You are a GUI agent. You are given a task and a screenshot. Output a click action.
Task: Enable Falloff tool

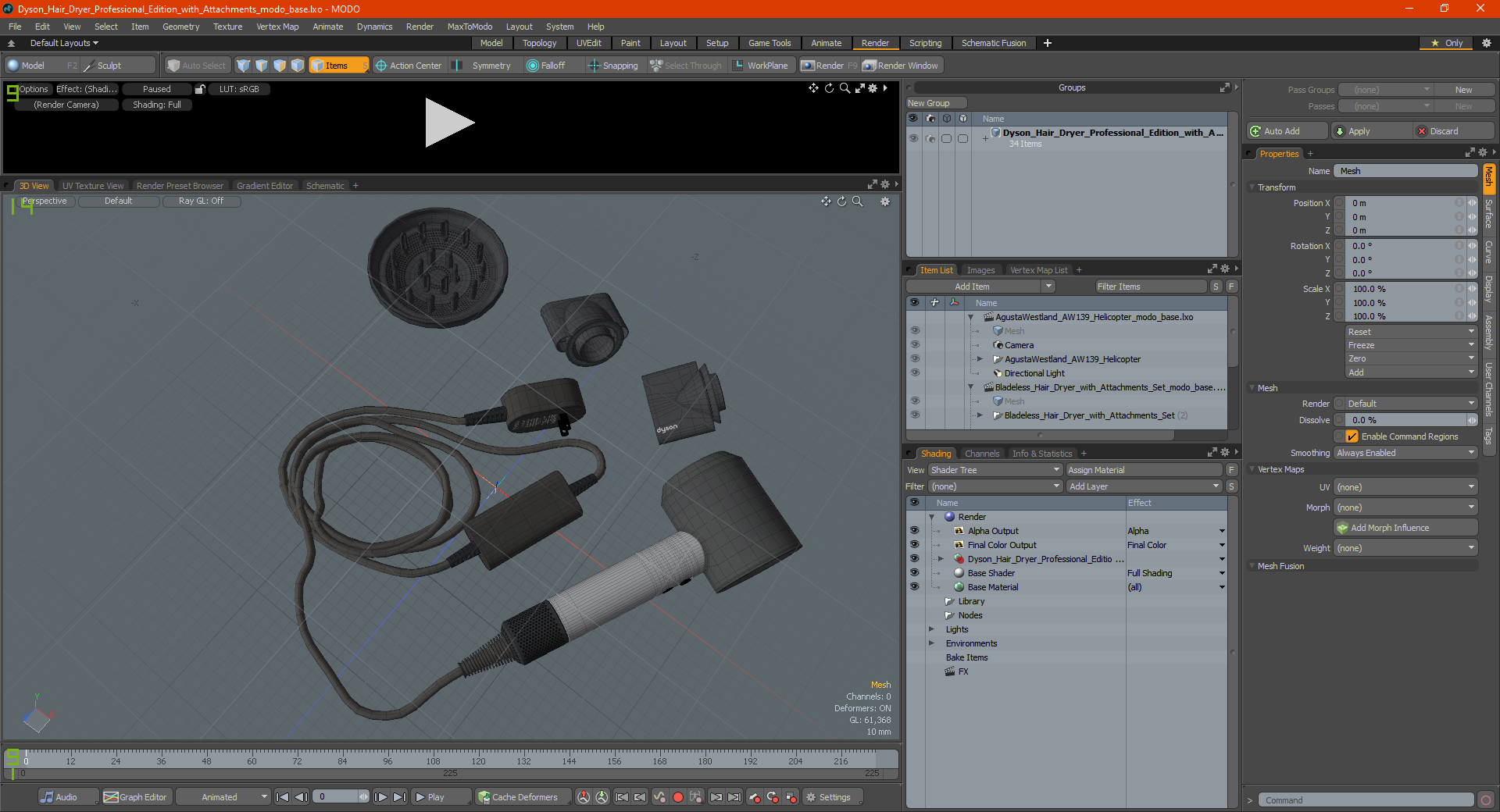tap(546, 66)
